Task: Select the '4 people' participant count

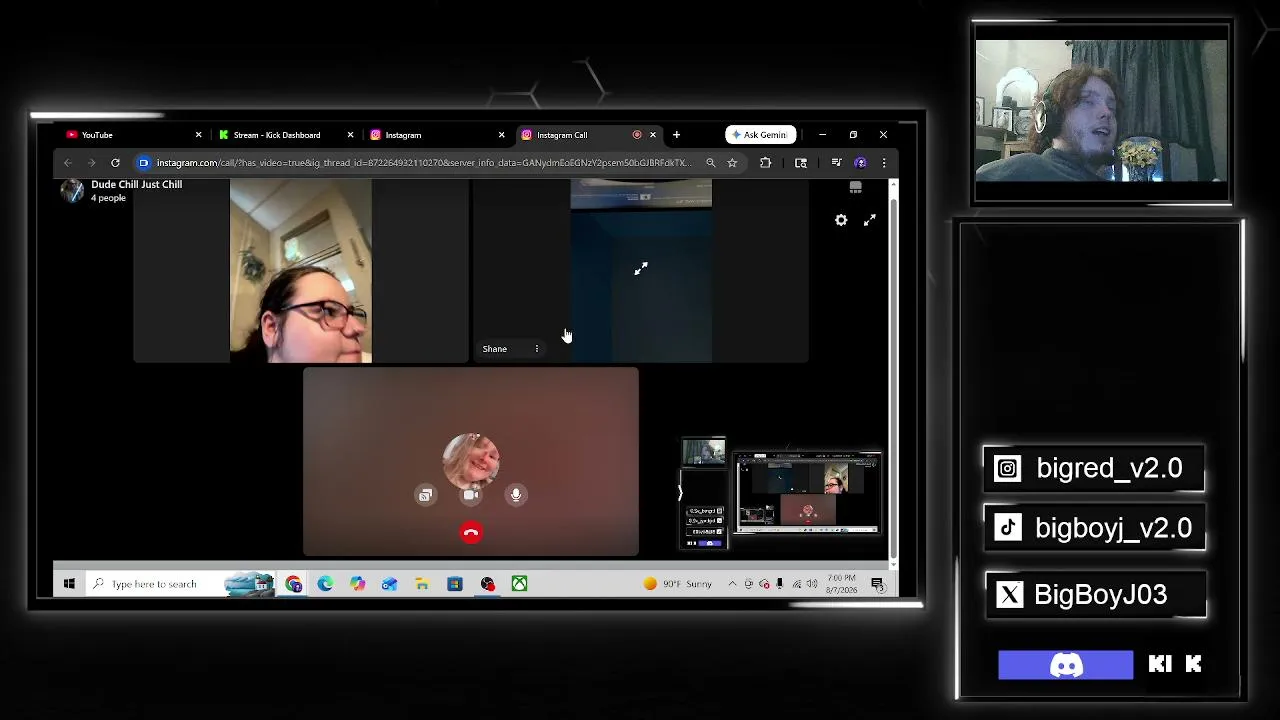Action: [x=109, y=198]
